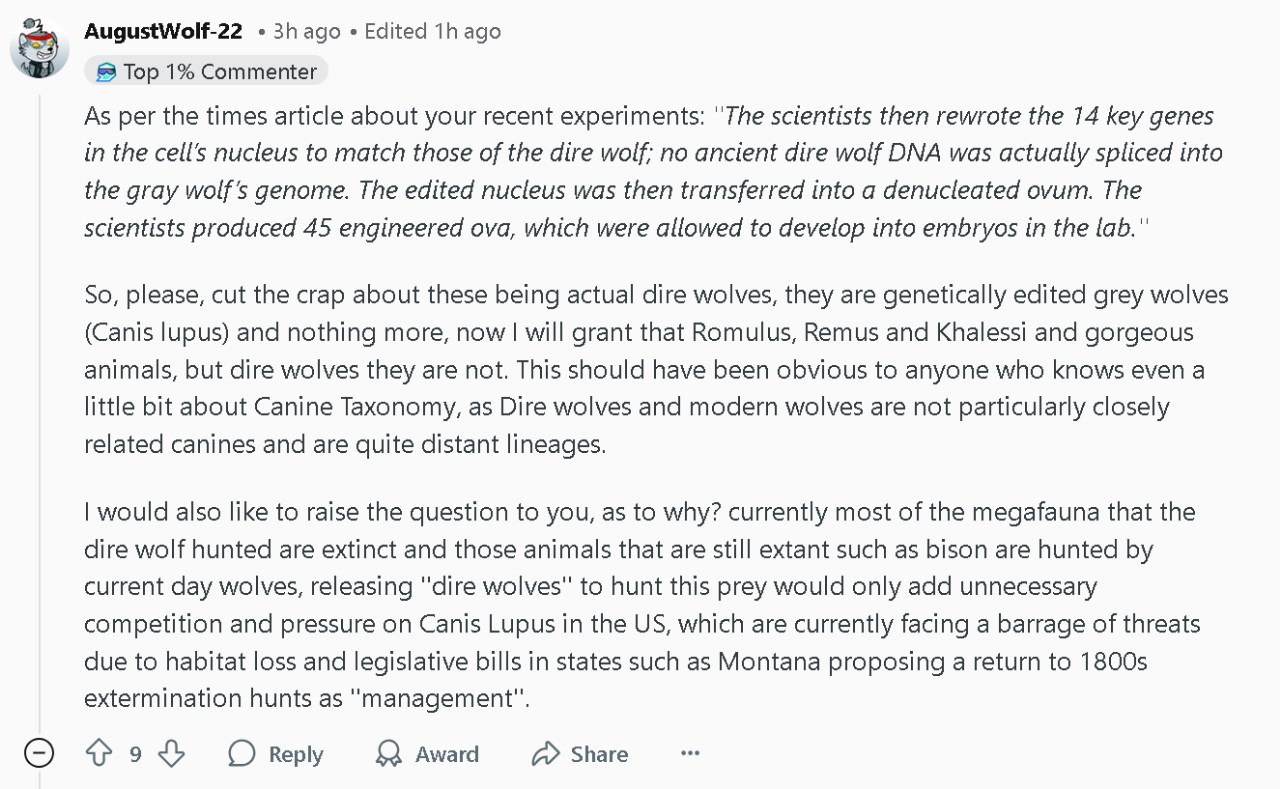
Task: Click the "Top 1% Commenter" flair text
Action: click(220, 72)
